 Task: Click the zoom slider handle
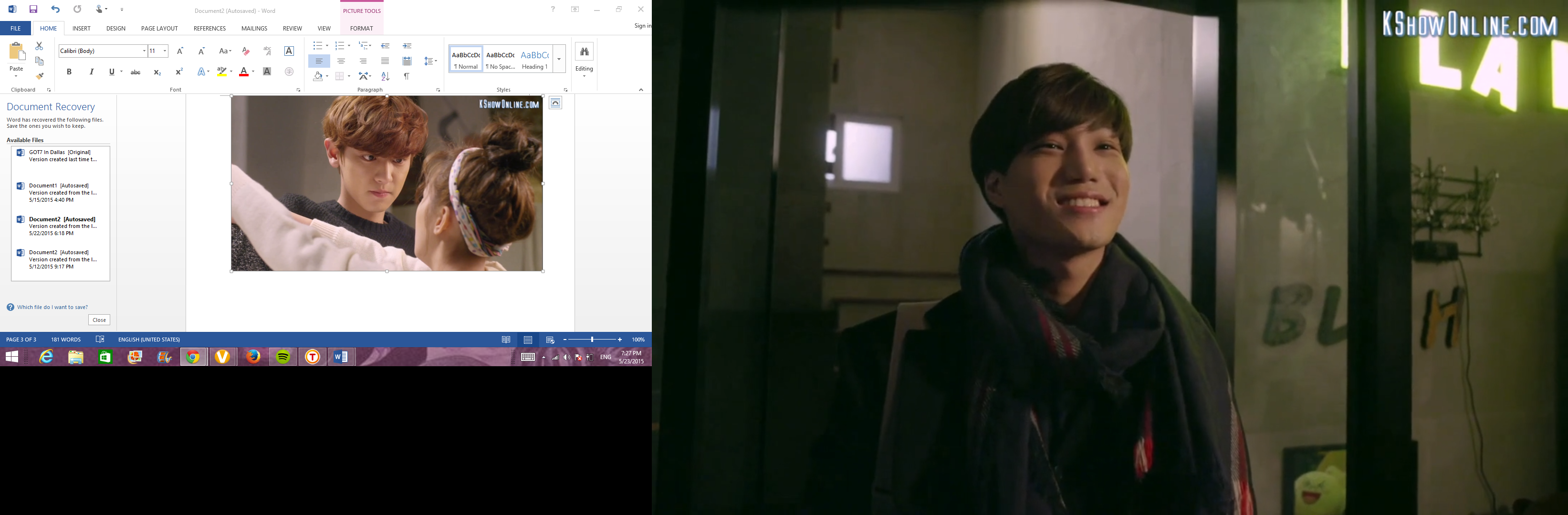click(592, 339)
